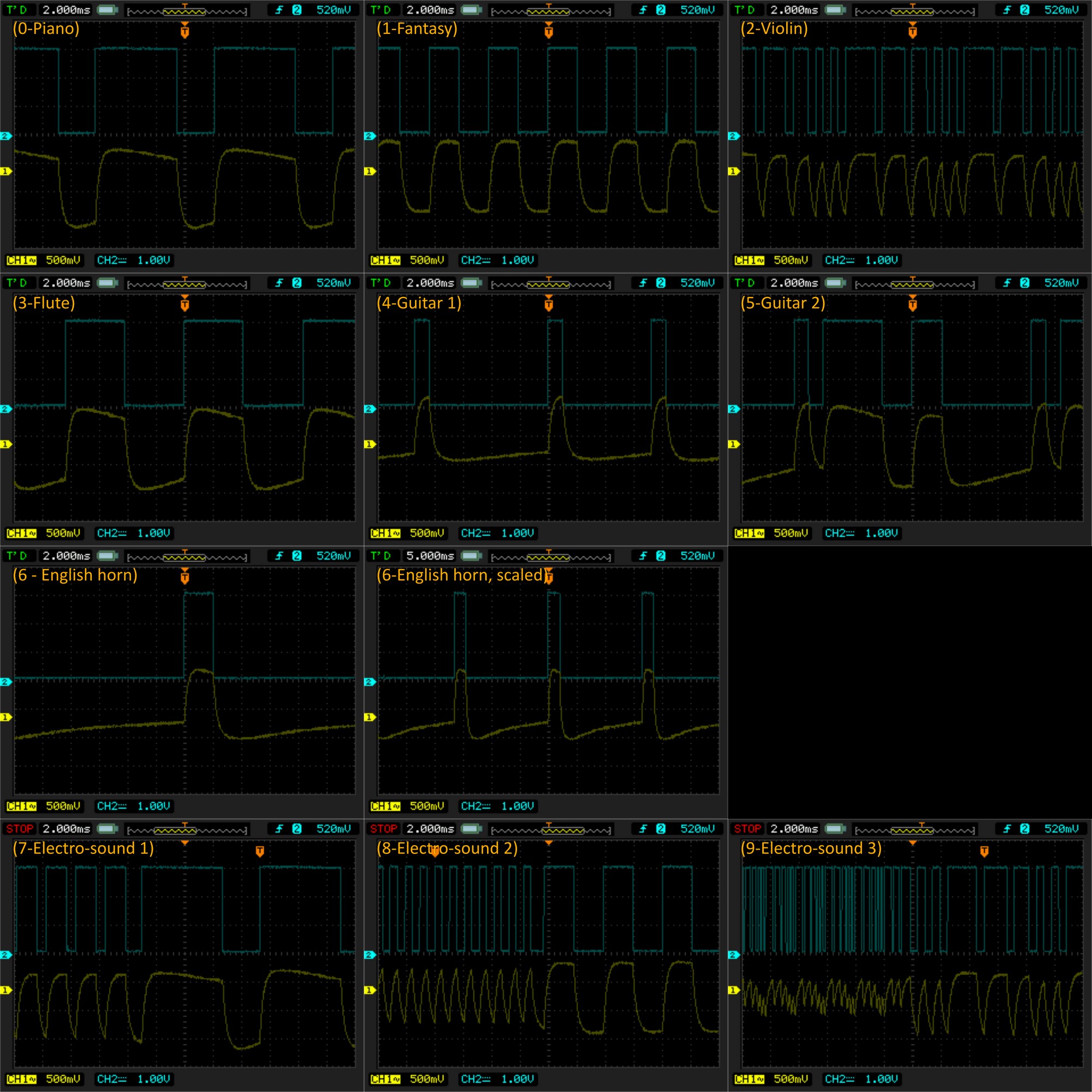The image size is (1092, 1092).
Task: Click the (6-English horn, scaled) label
Action: (x=461, y=575)
